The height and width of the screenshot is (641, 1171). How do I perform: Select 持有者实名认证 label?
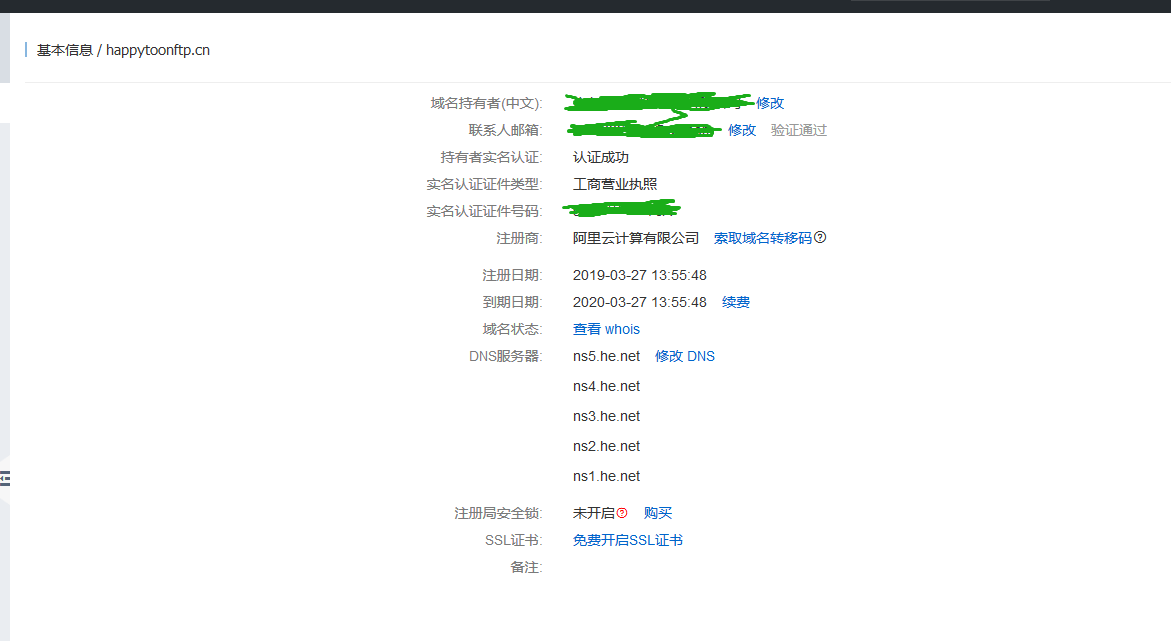[x=491, y=157]
